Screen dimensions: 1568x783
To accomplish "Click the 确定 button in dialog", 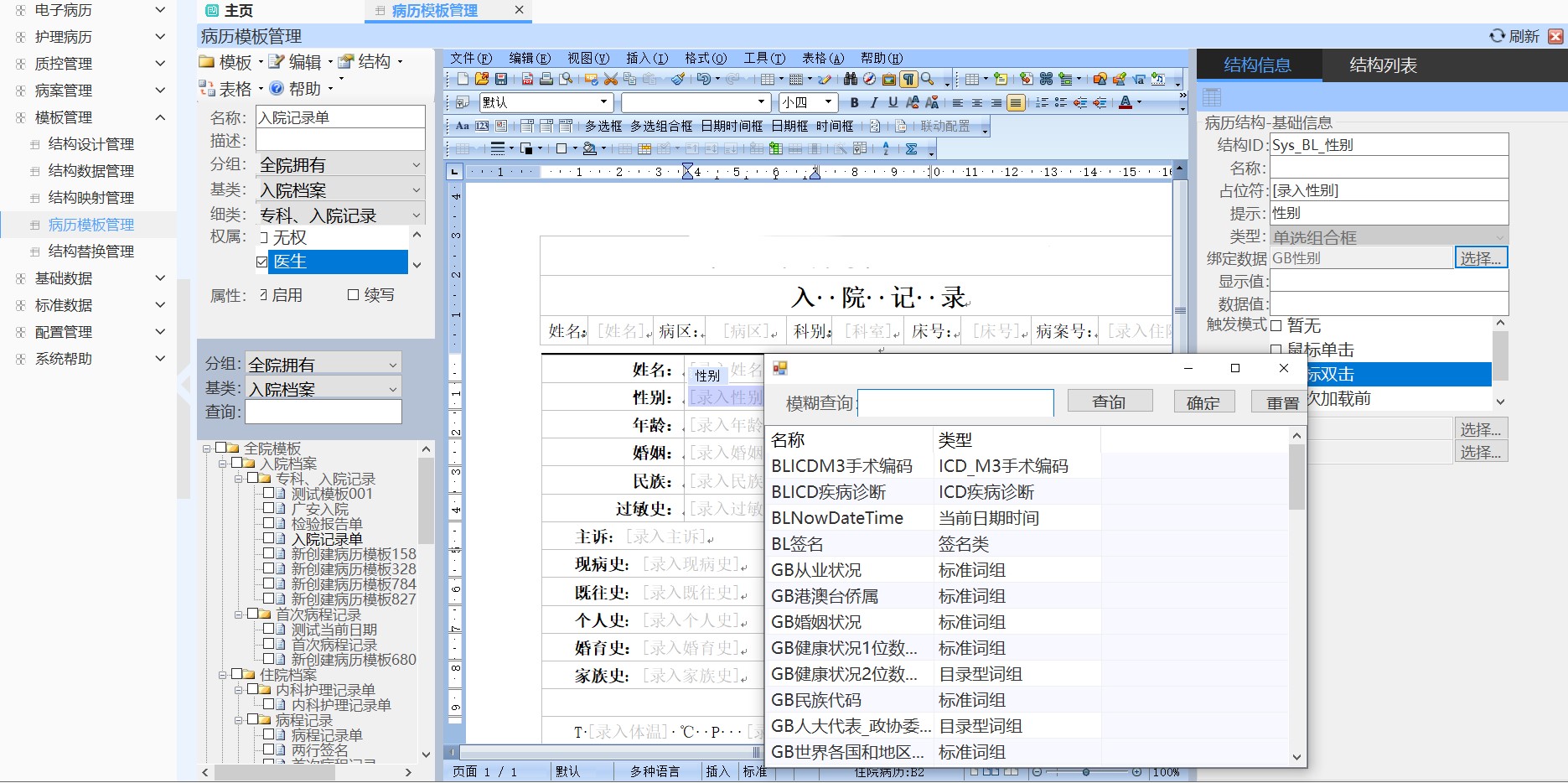I will pyautogui.click(x=1203, y=402).
